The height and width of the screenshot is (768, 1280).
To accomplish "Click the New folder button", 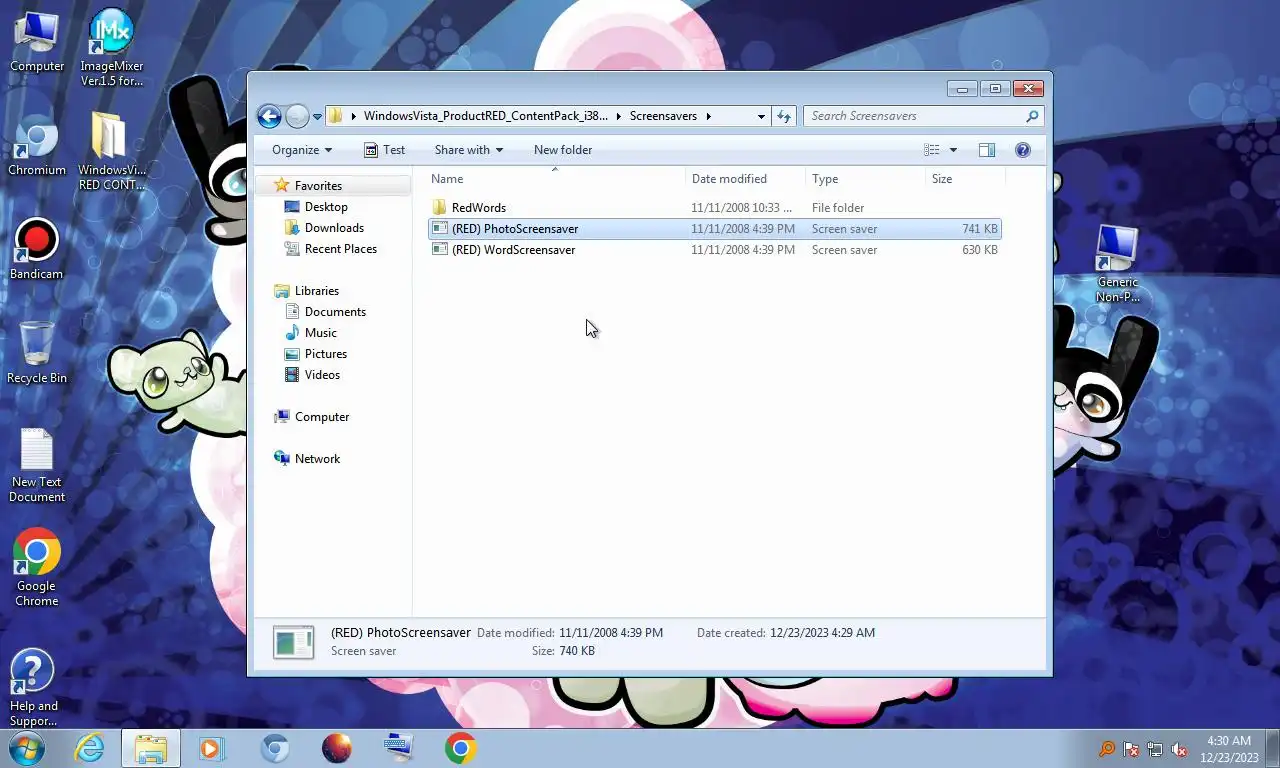I will click(563, 150).
